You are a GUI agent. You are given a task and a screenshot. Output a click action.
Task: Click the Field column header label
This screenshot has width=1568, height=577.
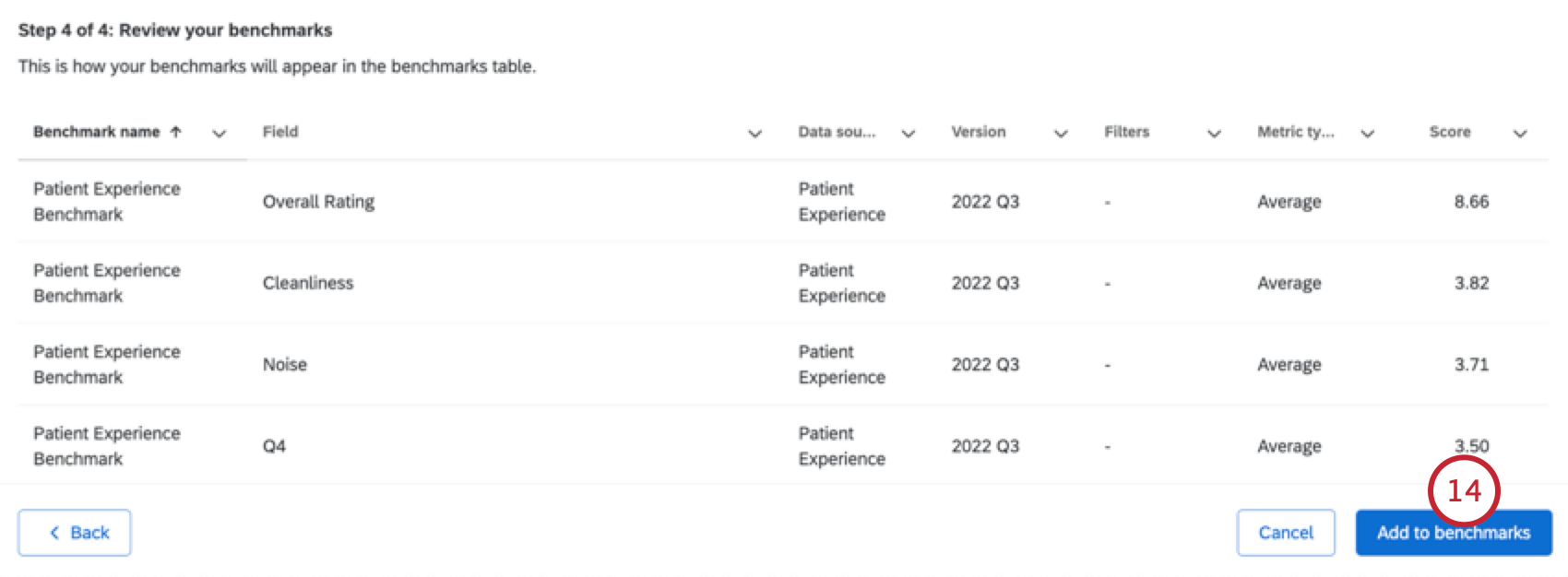280,132
